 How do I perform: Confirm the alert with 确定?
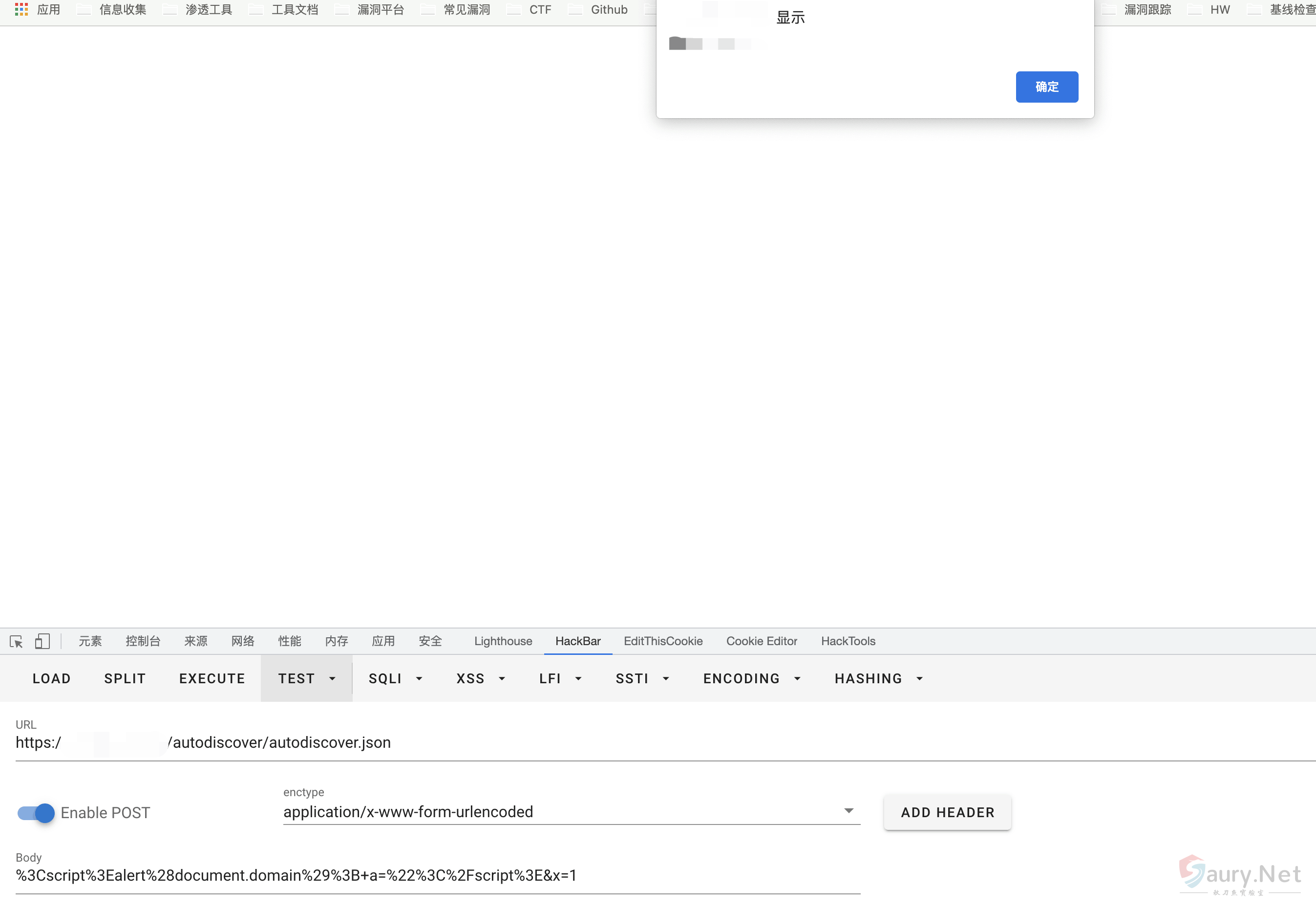(1046, 87)
